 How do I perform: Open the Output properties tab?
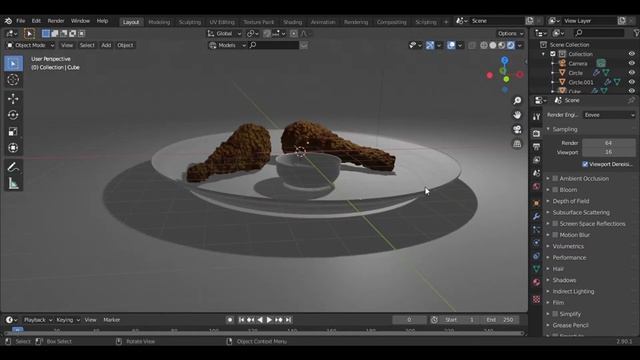pyautogui.click(x=536, y=146)
